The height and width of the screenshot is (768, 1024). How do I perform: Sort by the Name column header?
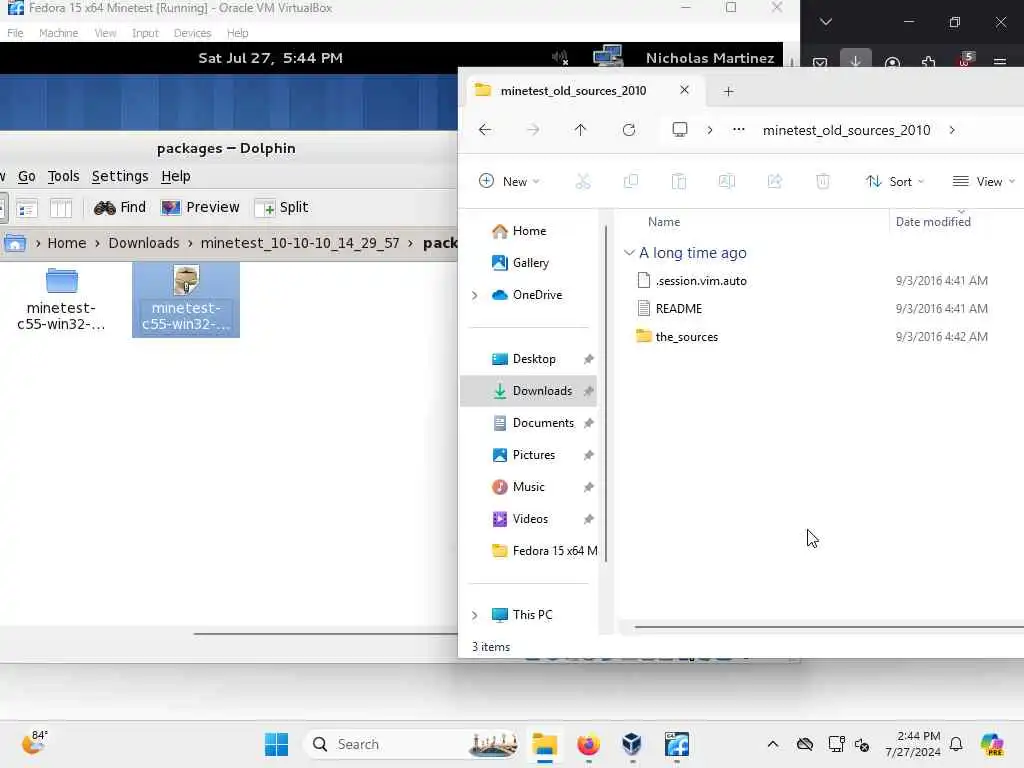point(664,222)
